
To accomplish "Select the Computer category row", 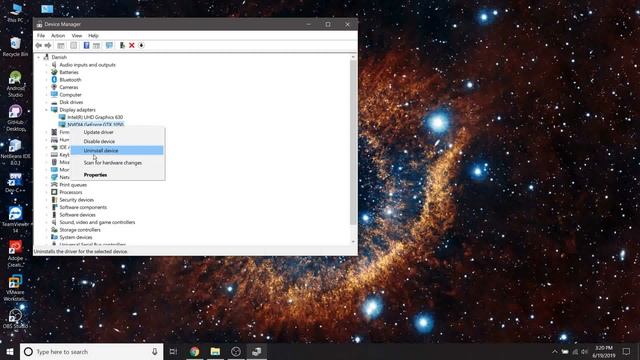I will click(70, 95).
